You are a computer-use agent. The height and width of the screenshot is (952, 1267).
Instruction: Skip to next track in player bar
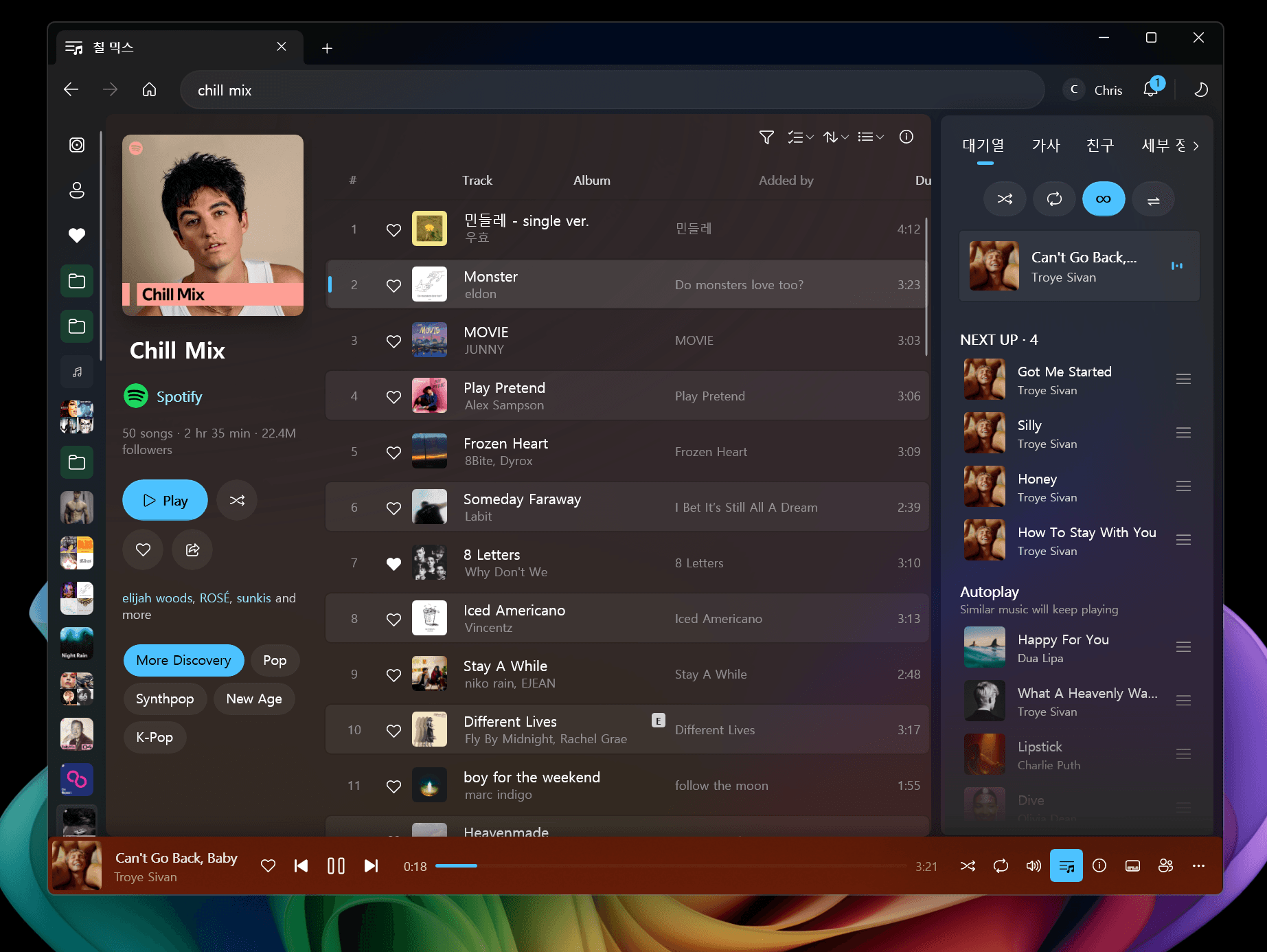(x=371, y=866)
